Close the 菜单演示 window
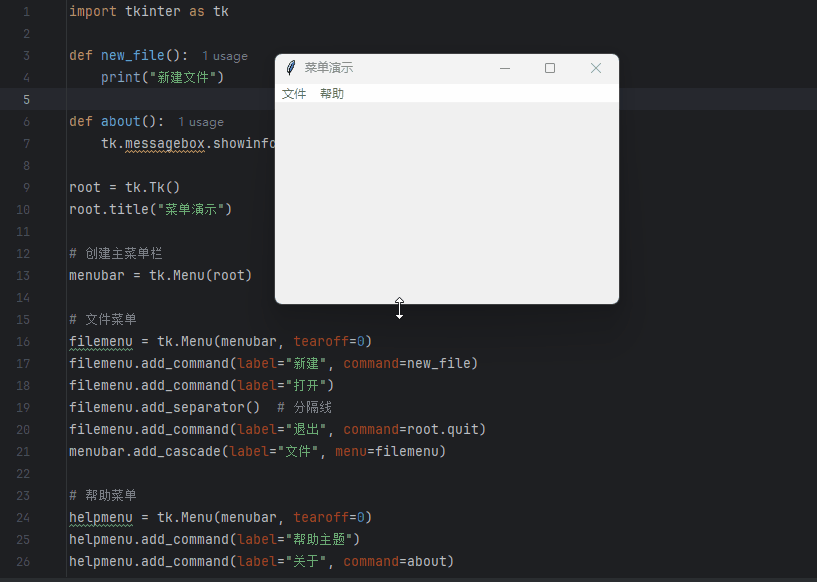The height and width of the screenshot is (582, 817). 596,68
